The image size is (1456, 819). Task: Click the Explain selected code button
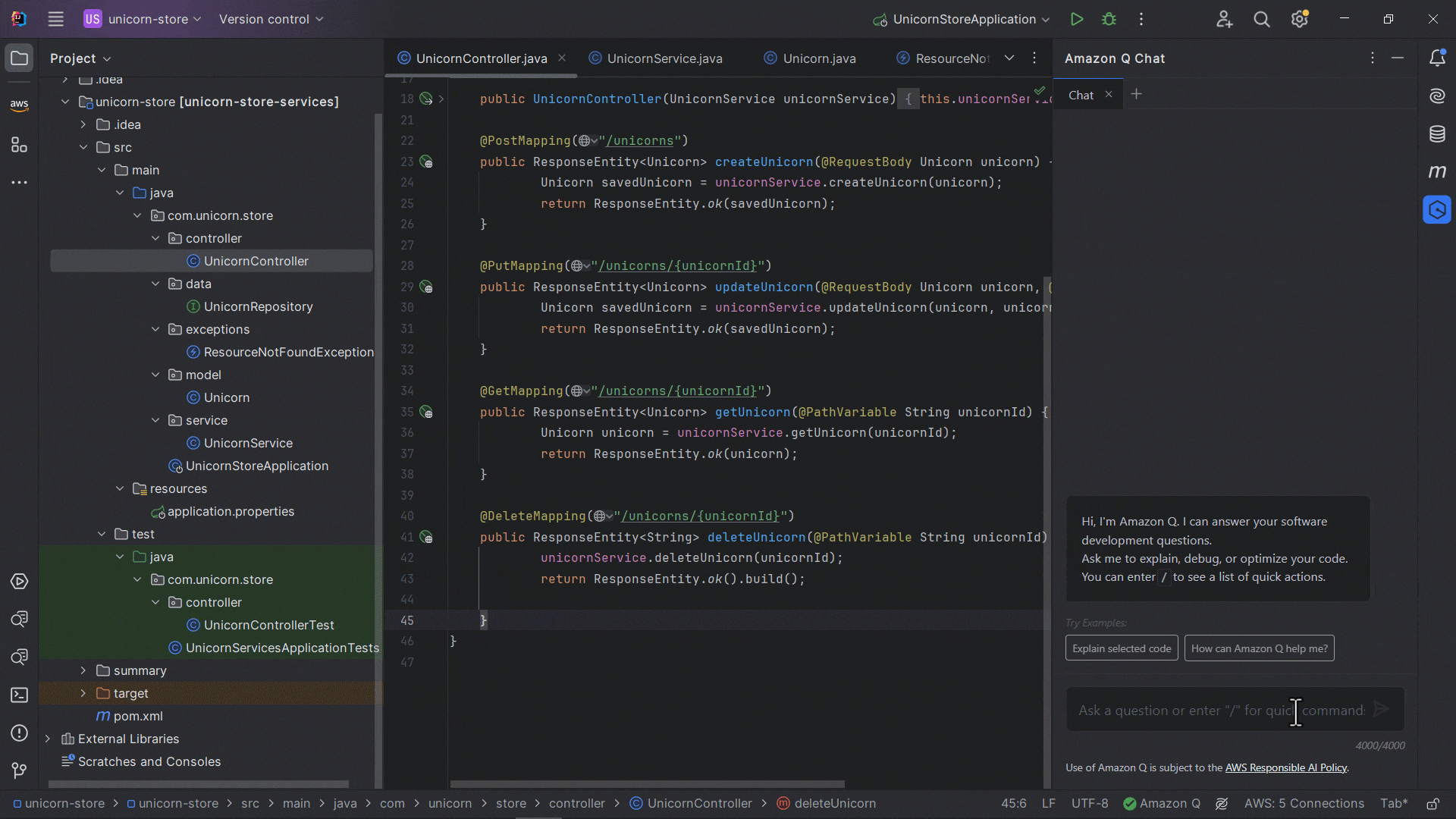(x=1122, y=648)
